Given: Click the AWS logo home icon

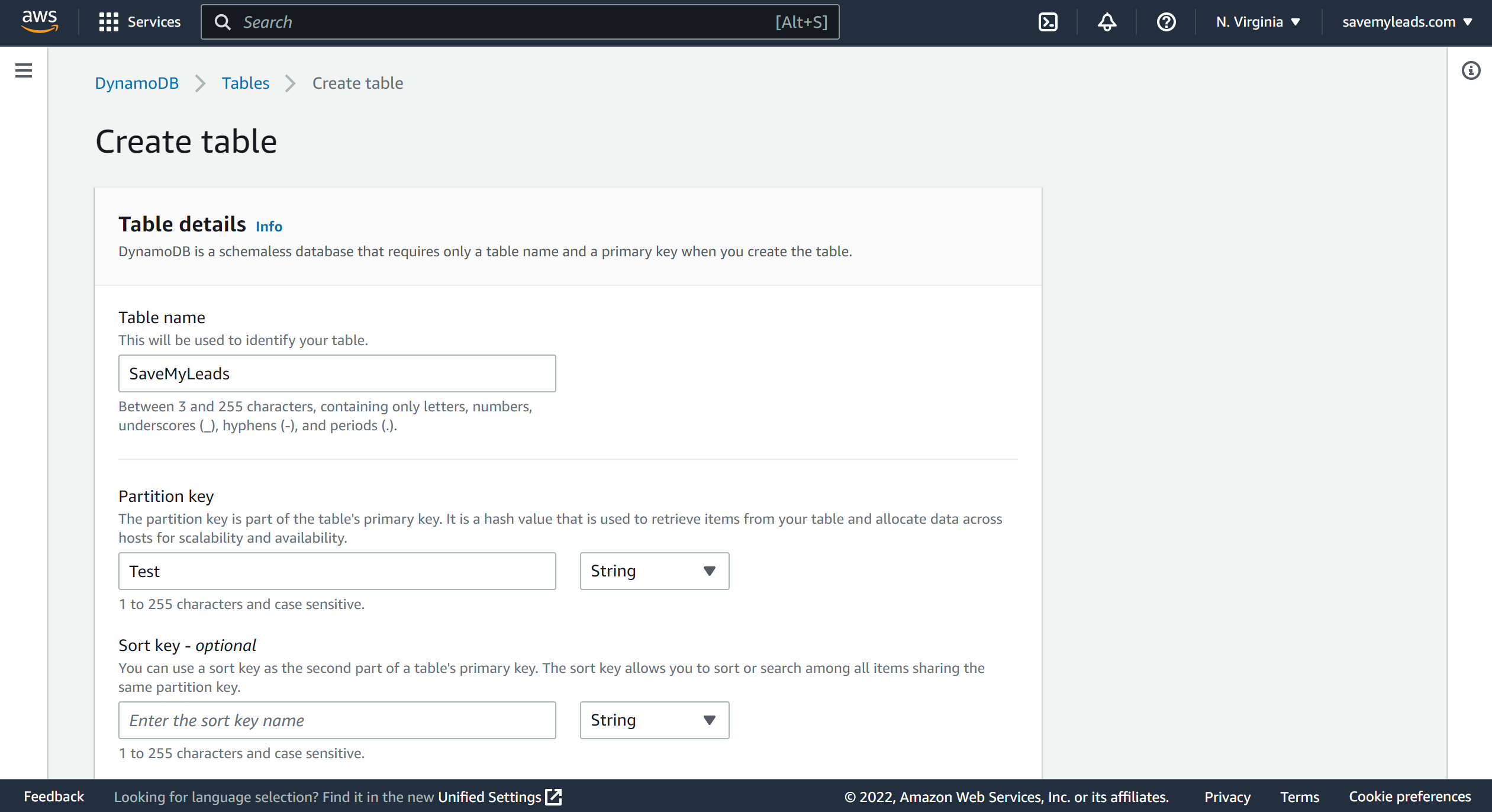Looking at the screenshot, I should [x=40, y=21].
